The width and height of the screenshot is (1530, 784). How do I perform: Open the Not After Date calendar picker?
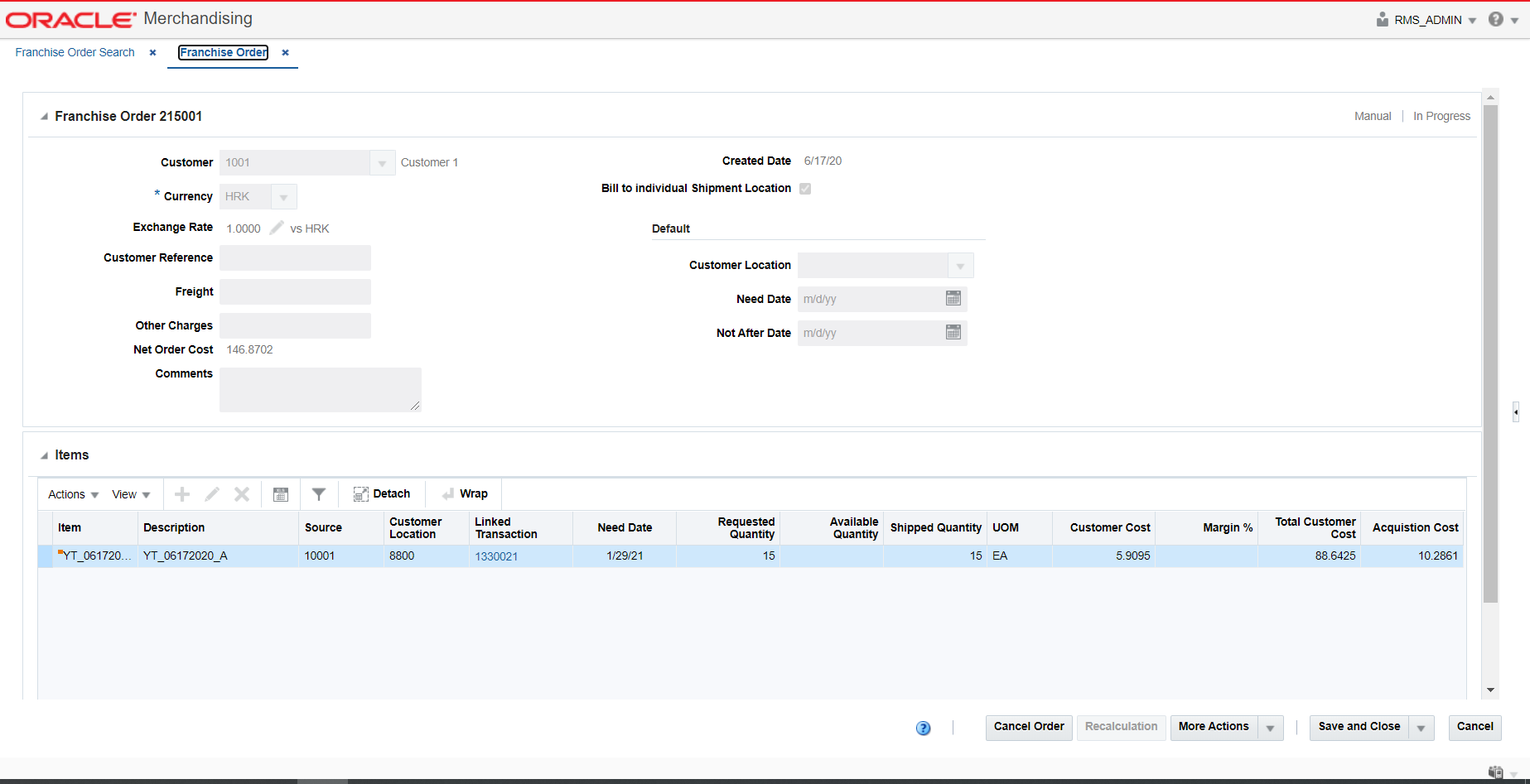pyautogui.click(x=953, y=332)
